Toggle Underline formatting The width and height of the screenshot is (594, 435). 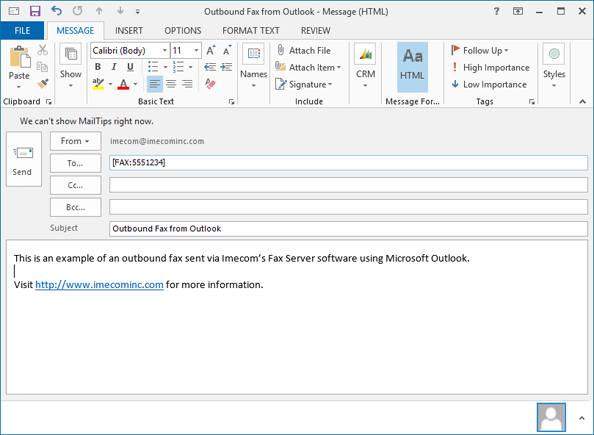(130, 67)
